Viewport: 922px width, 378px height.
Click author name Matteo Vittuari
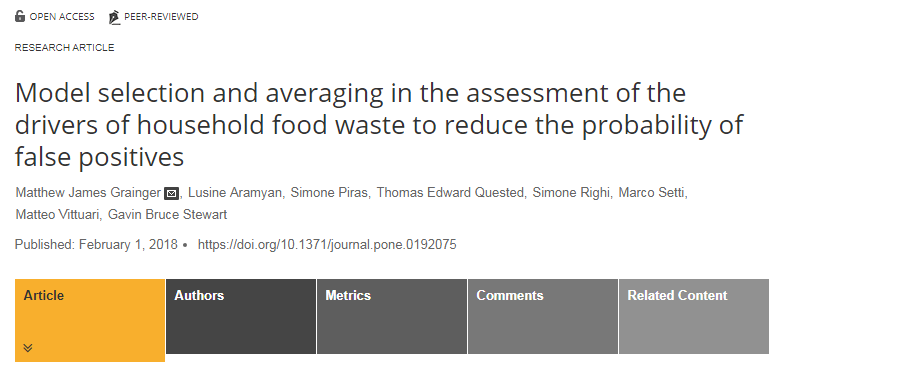point(57,215)
